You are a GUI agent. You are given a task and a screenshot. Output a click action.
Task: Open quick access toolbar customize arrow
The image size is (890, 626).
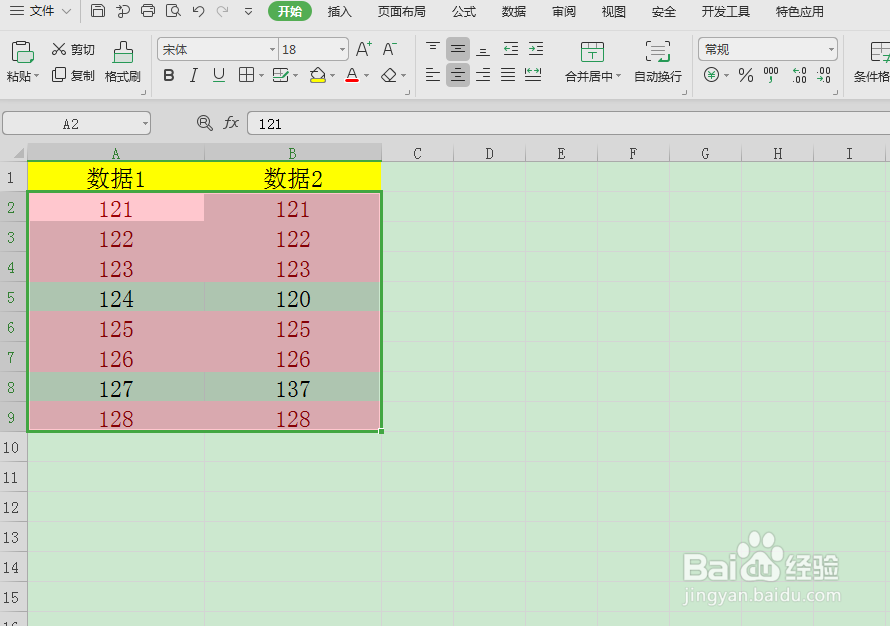point(248,11)
